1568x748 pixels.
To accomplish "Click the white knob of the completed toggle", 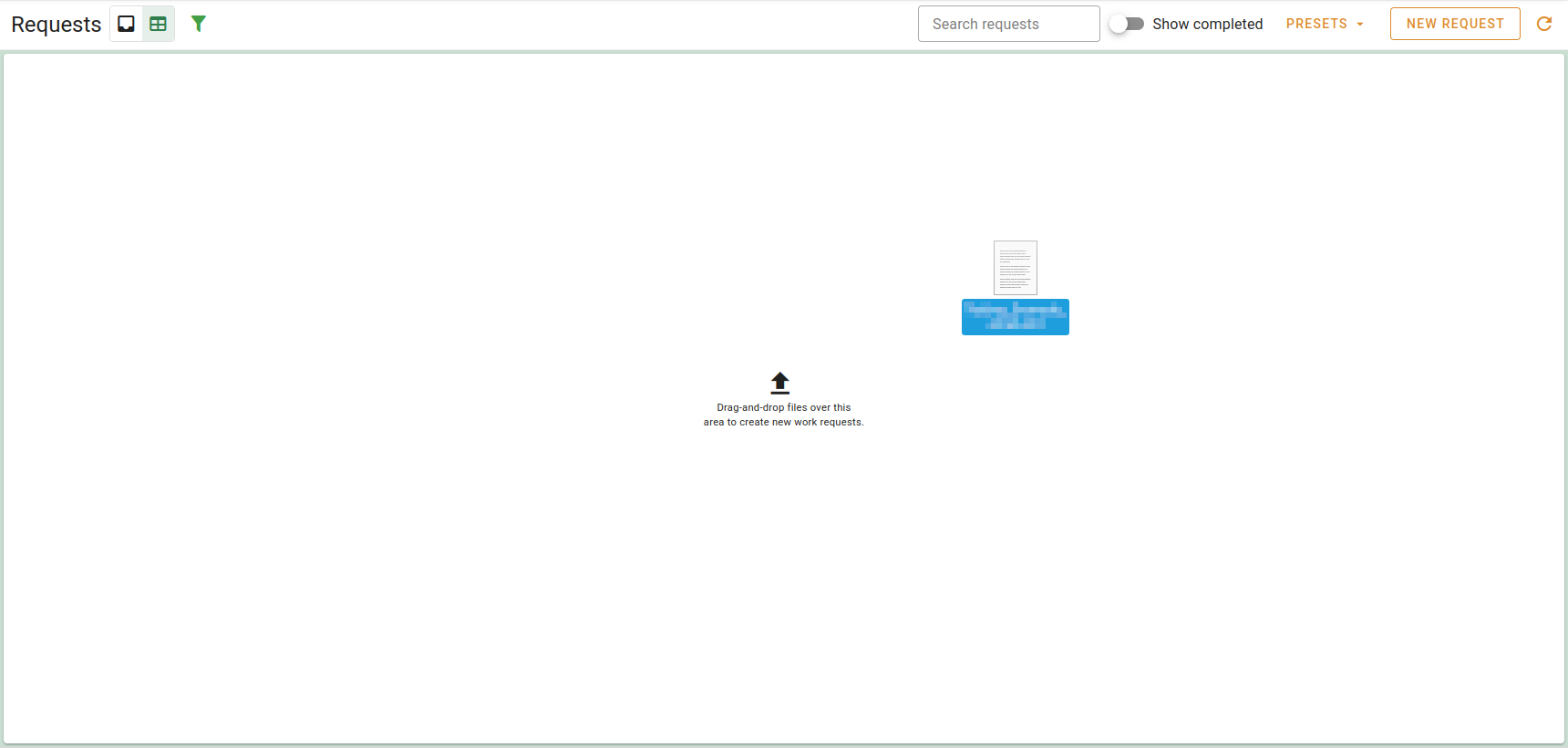I will coord(1119,24).
